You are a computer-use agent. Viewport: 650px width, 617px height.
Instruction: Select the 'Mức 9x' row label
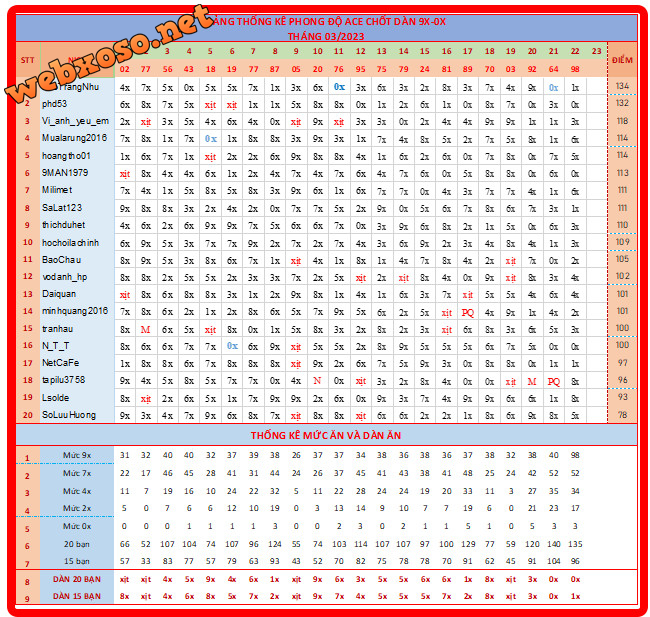coord(77,455)
